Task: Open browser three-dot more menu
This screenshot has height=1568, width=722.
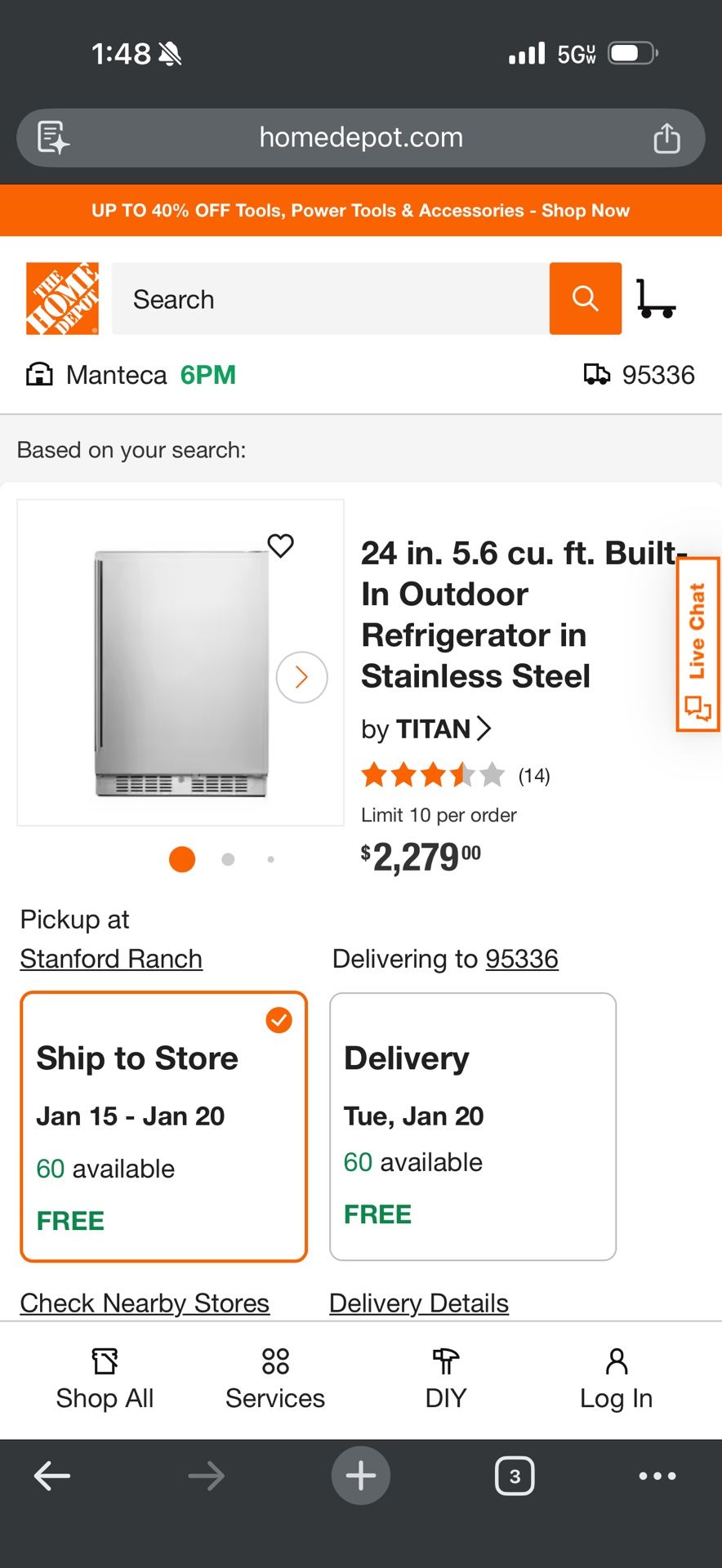Action: [x=657, y=1476]
